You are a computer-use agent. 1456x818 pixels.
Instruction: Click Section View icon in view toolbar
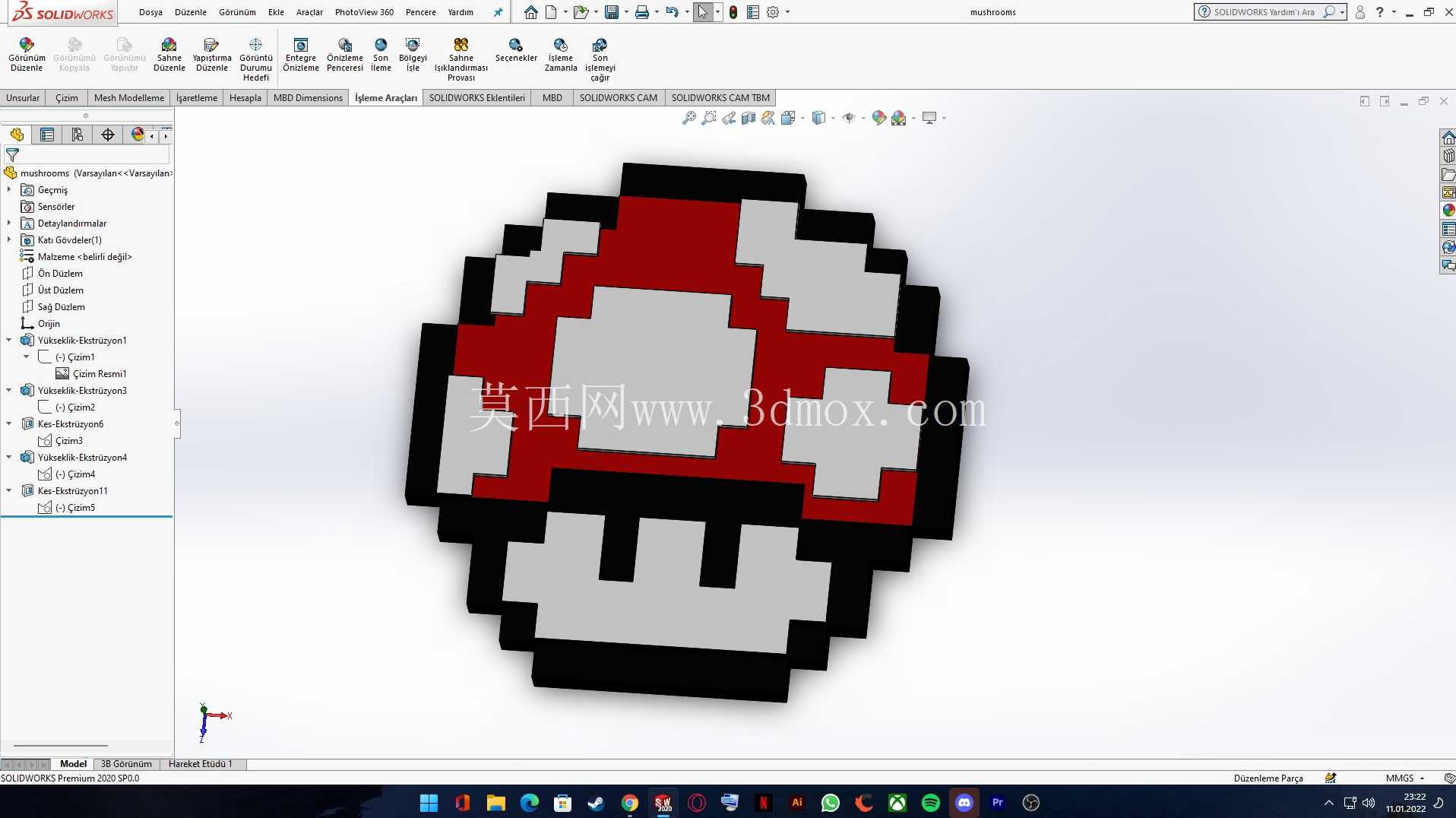click(749, 118)
